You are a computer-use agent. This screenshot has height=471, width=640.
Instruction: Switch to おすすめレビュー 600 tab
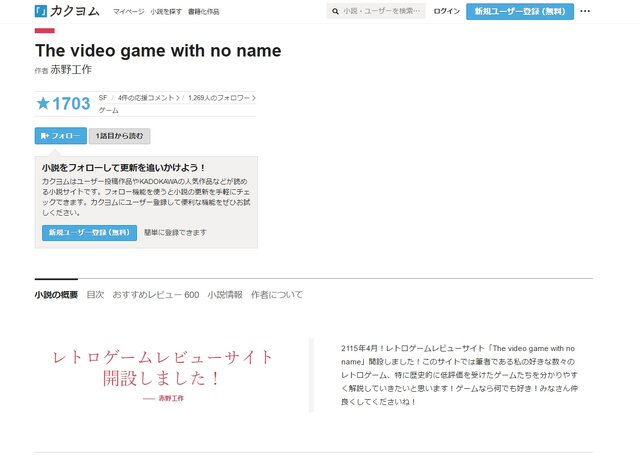(156, 295)
